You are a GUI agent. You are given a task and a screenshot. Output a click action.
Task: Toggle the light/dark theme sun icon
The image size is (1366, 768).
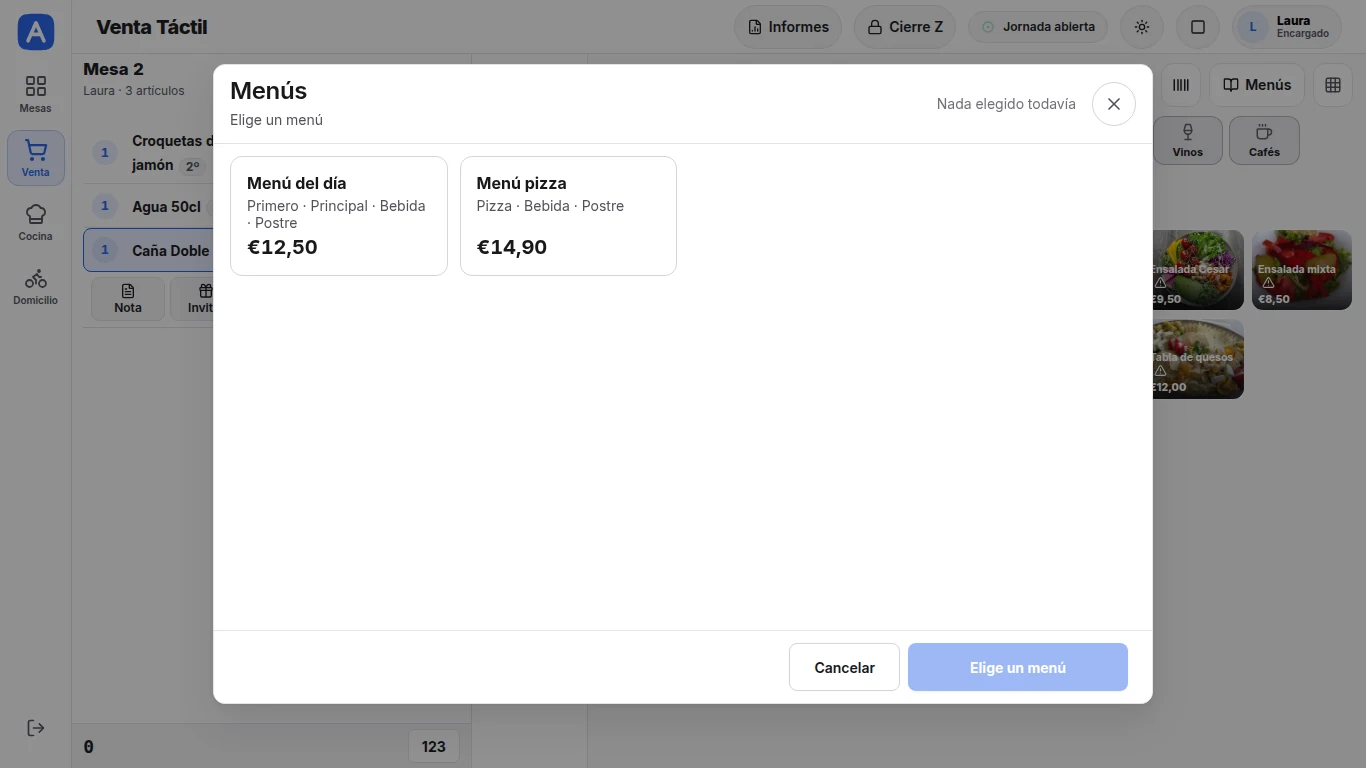tap(1142, 27)
